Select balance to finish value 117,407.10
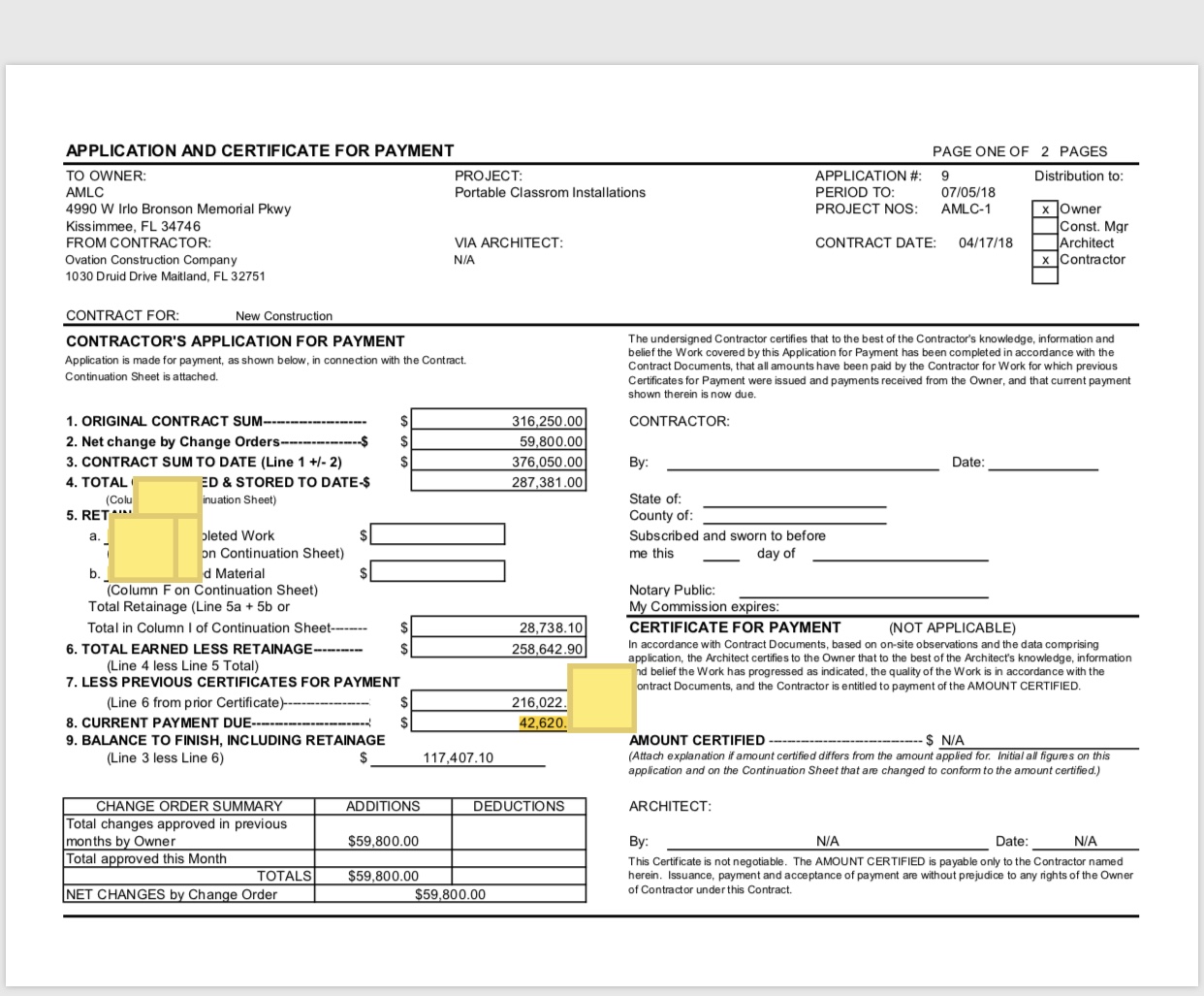 pyautogui.click(x=458, y=757)
